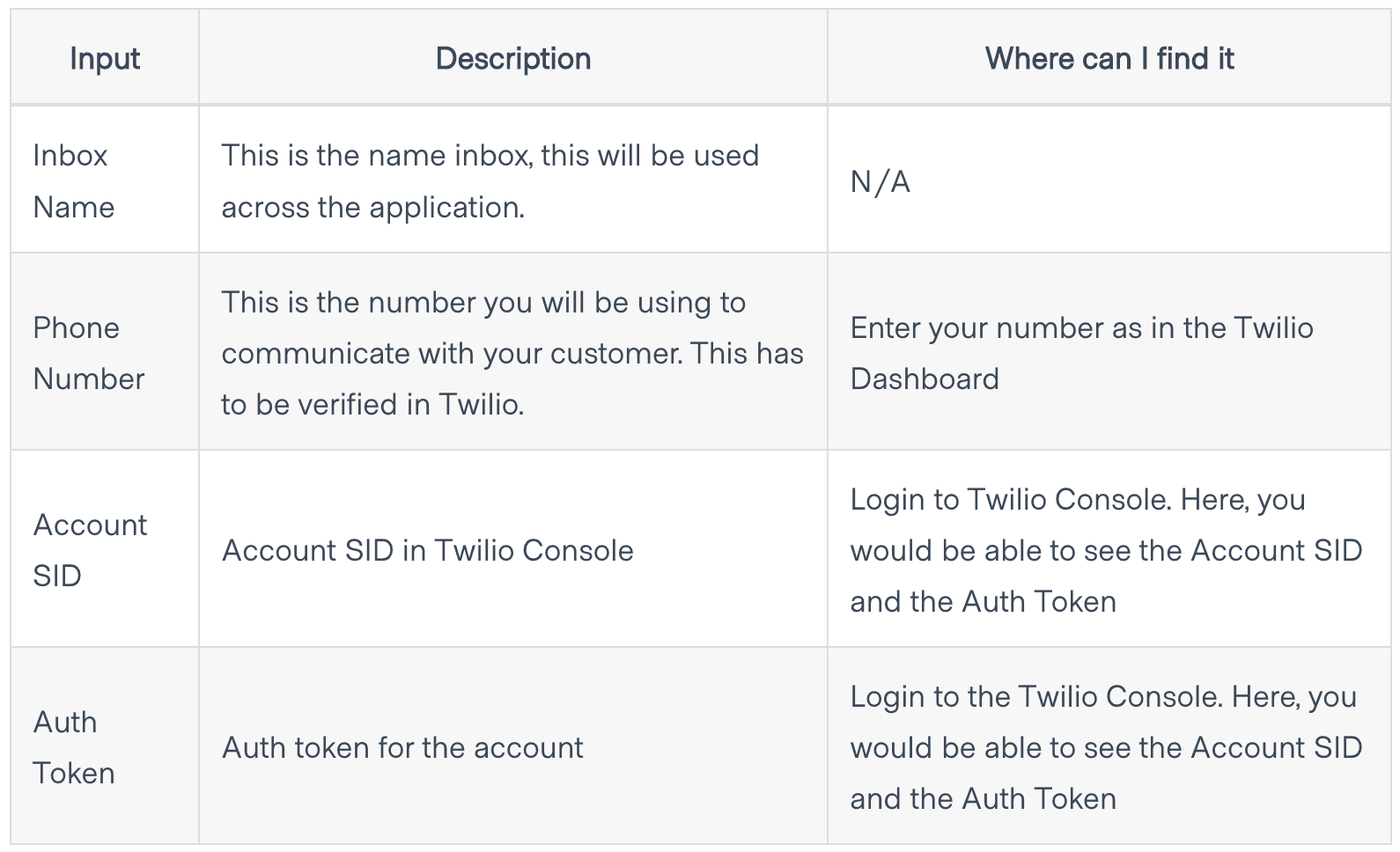
Task: Click the Description column header
Action: pyautogui.click(x=513, y=58)
